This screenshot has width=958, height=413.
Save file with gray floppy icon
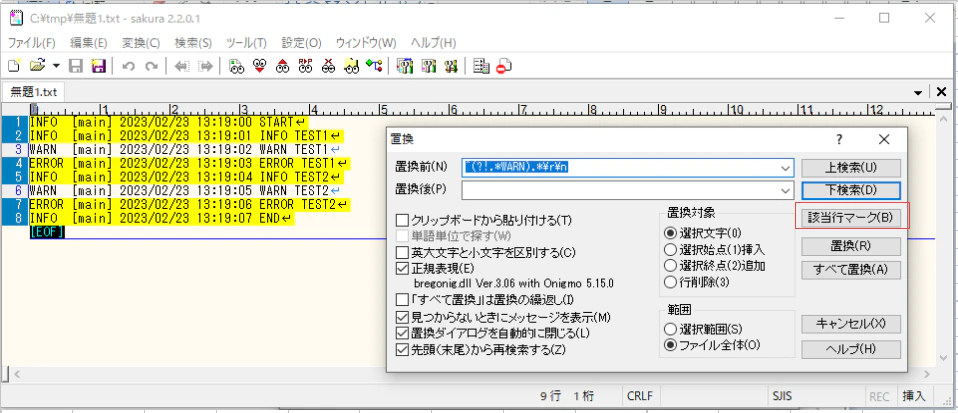[76, 65]
